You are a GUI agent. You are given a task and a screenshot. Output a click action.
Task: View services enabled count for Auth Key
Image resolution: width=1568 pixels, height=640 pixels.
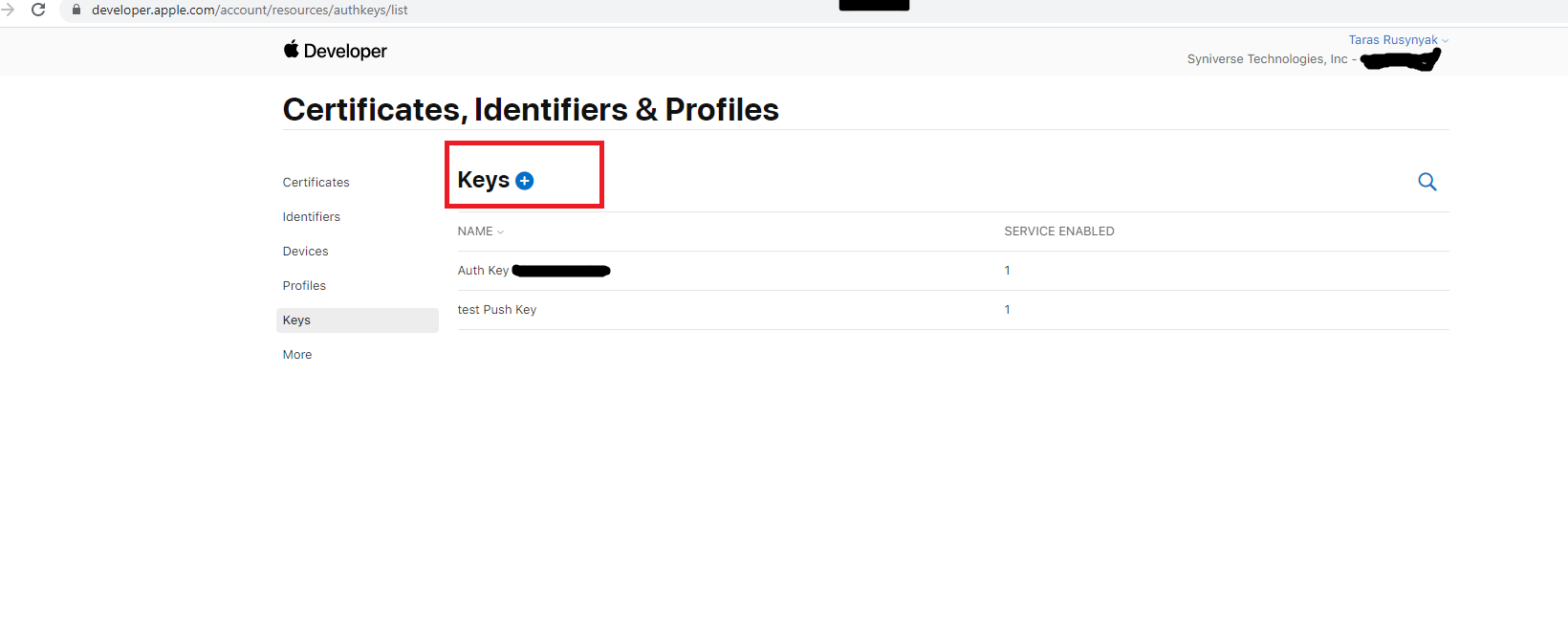pos(1007,271)
